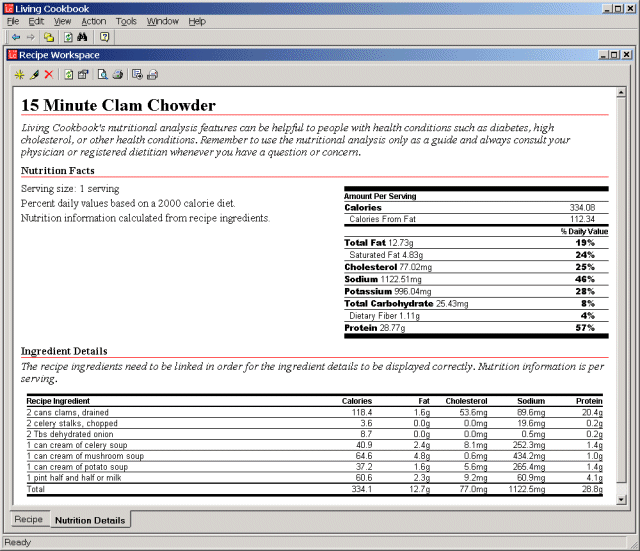Select the Nutrition Details tab
This screenshot has height=551, width=640.
click(x=90, y=520)
